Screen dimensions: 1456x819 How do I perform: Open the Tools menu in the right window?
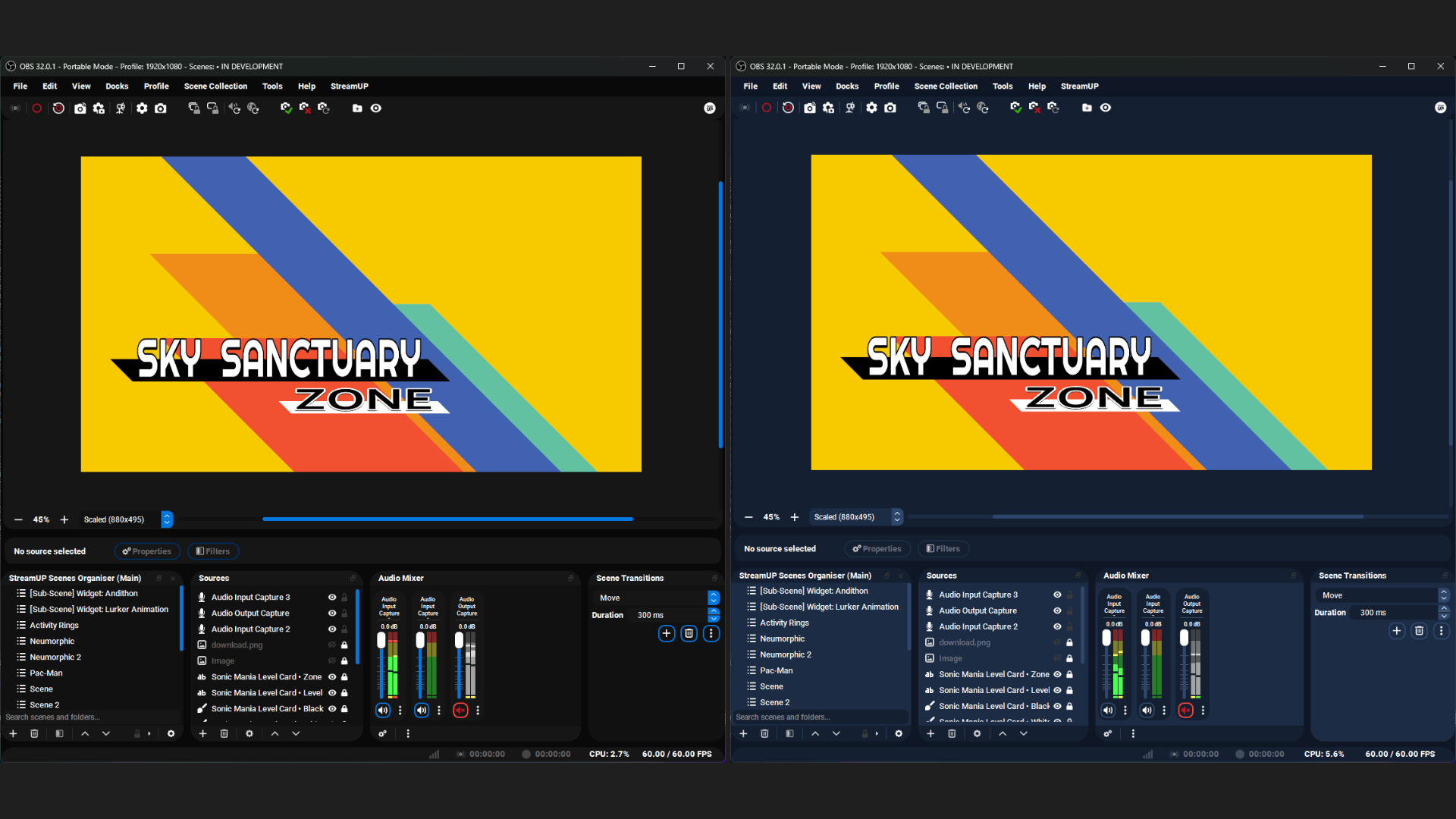(1003, 86)
